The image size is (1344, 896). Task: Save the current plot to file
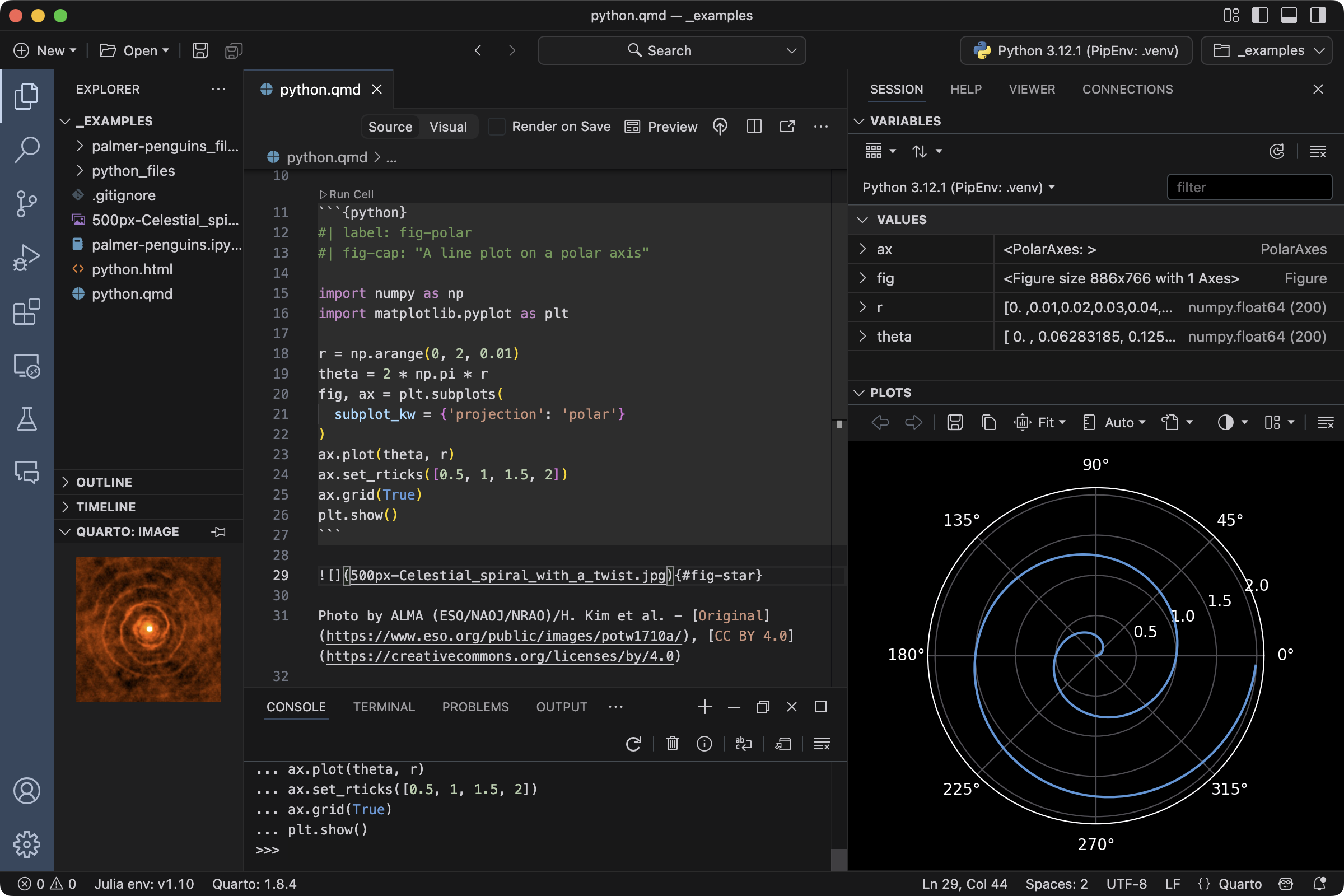point(955,422)
